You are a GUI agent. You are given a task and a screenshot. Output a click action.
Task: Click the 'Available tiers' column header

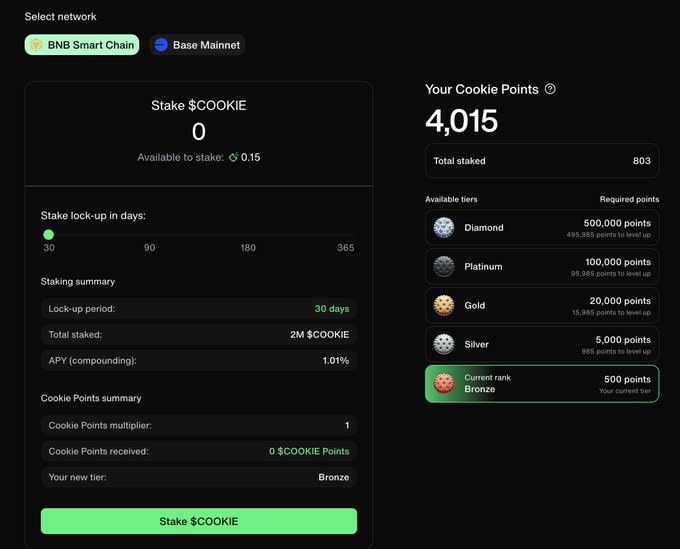[451, 199]
